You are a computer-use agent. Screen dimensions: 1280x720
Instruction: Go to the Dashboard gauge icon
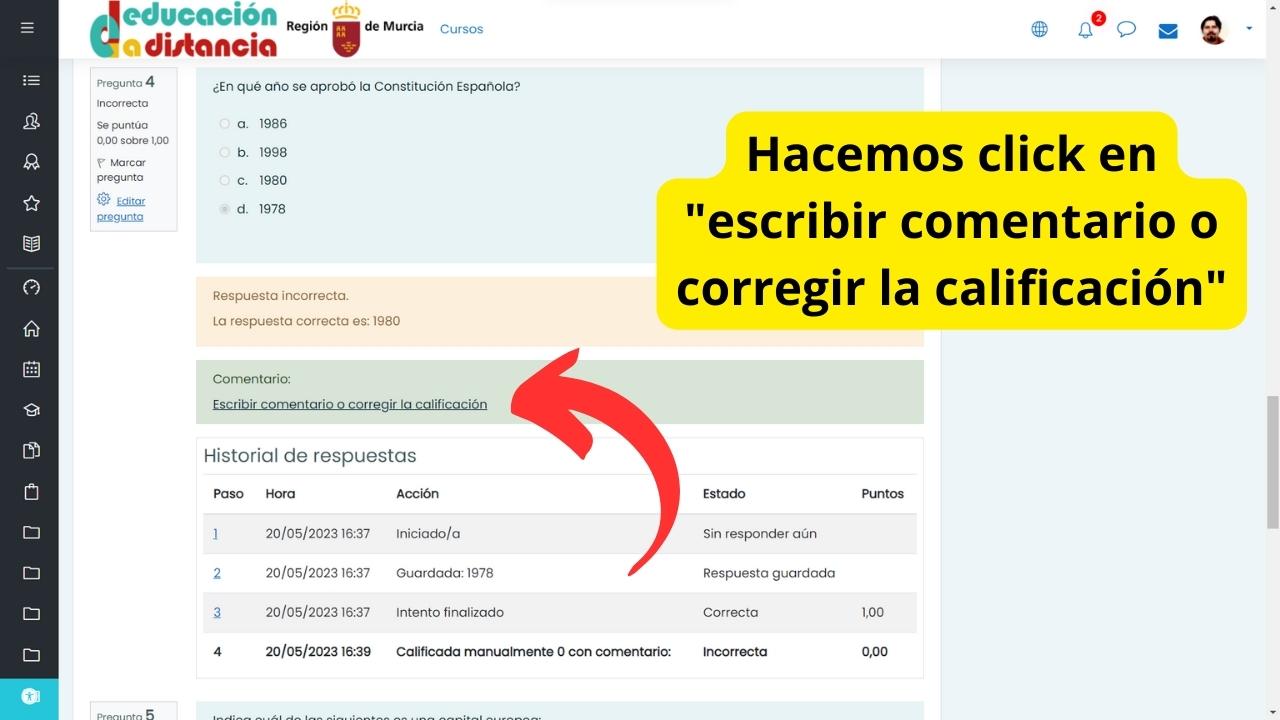click(31, 288)
